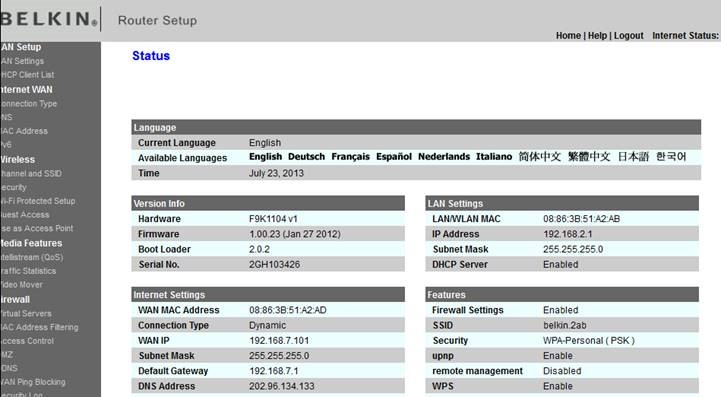
Task: Open the Home link
Action: point(568,36)
